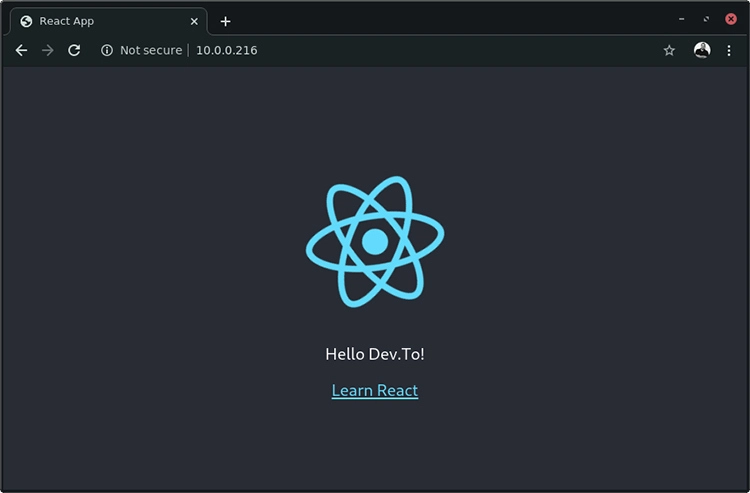Follow the Learn React link

point(375,391)
